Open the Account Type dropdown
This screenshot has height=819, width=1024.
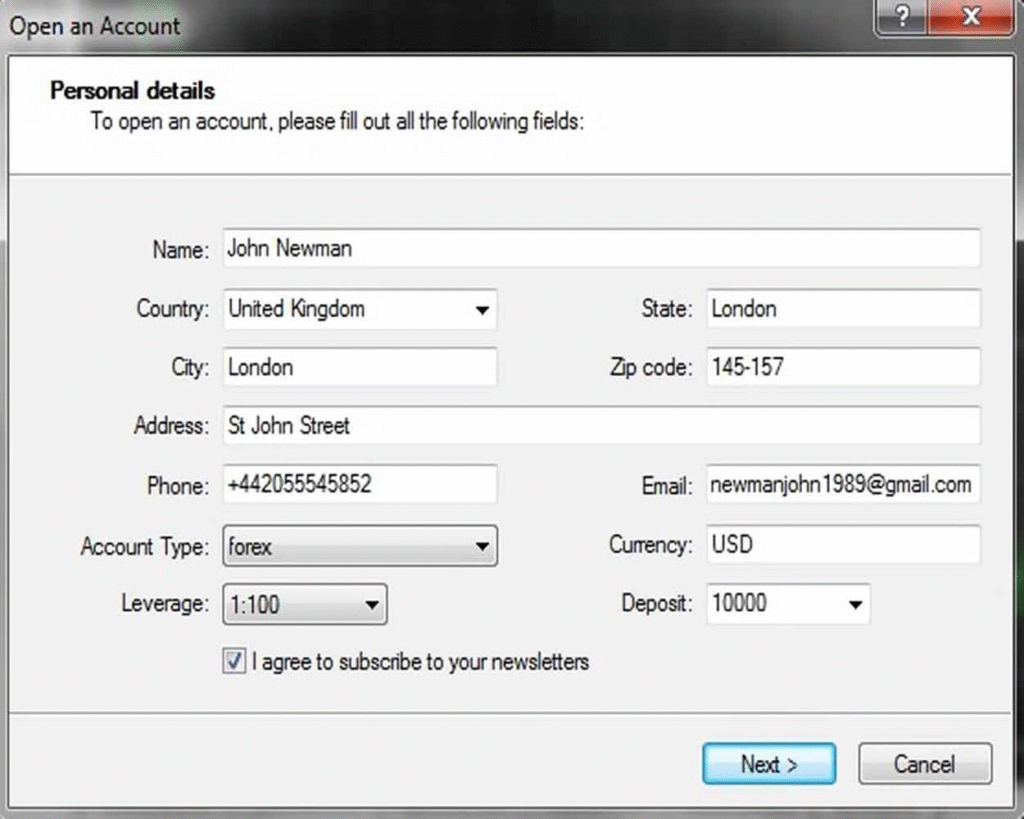[x=360, y=547]
